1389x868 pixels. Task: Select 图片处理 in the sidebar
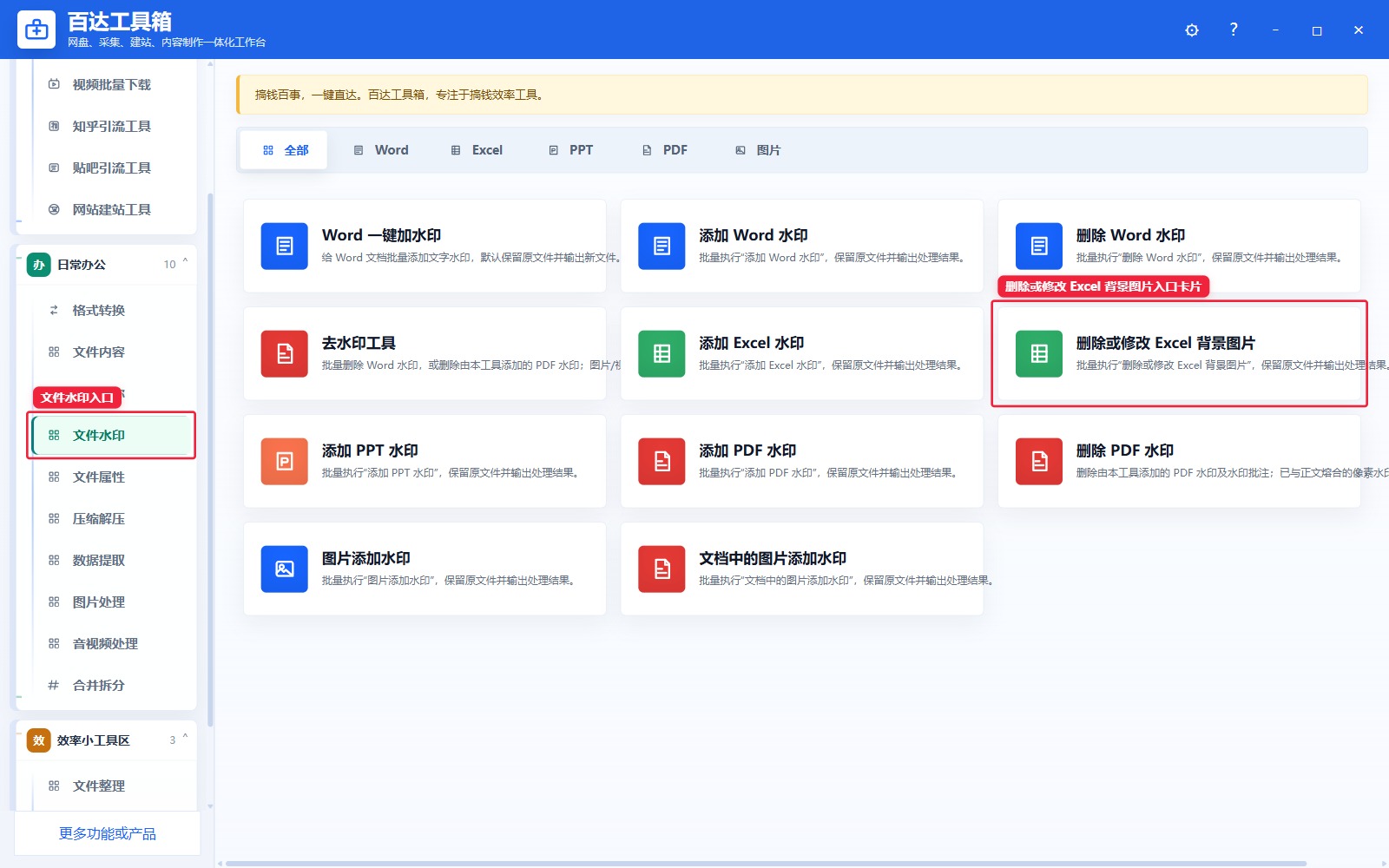click(111, 602)
